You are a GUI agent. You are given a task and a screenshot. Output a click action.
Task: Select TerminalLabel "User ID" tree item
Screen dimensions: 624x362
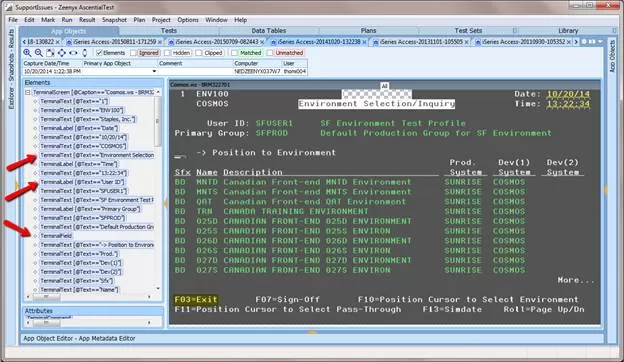82,182
